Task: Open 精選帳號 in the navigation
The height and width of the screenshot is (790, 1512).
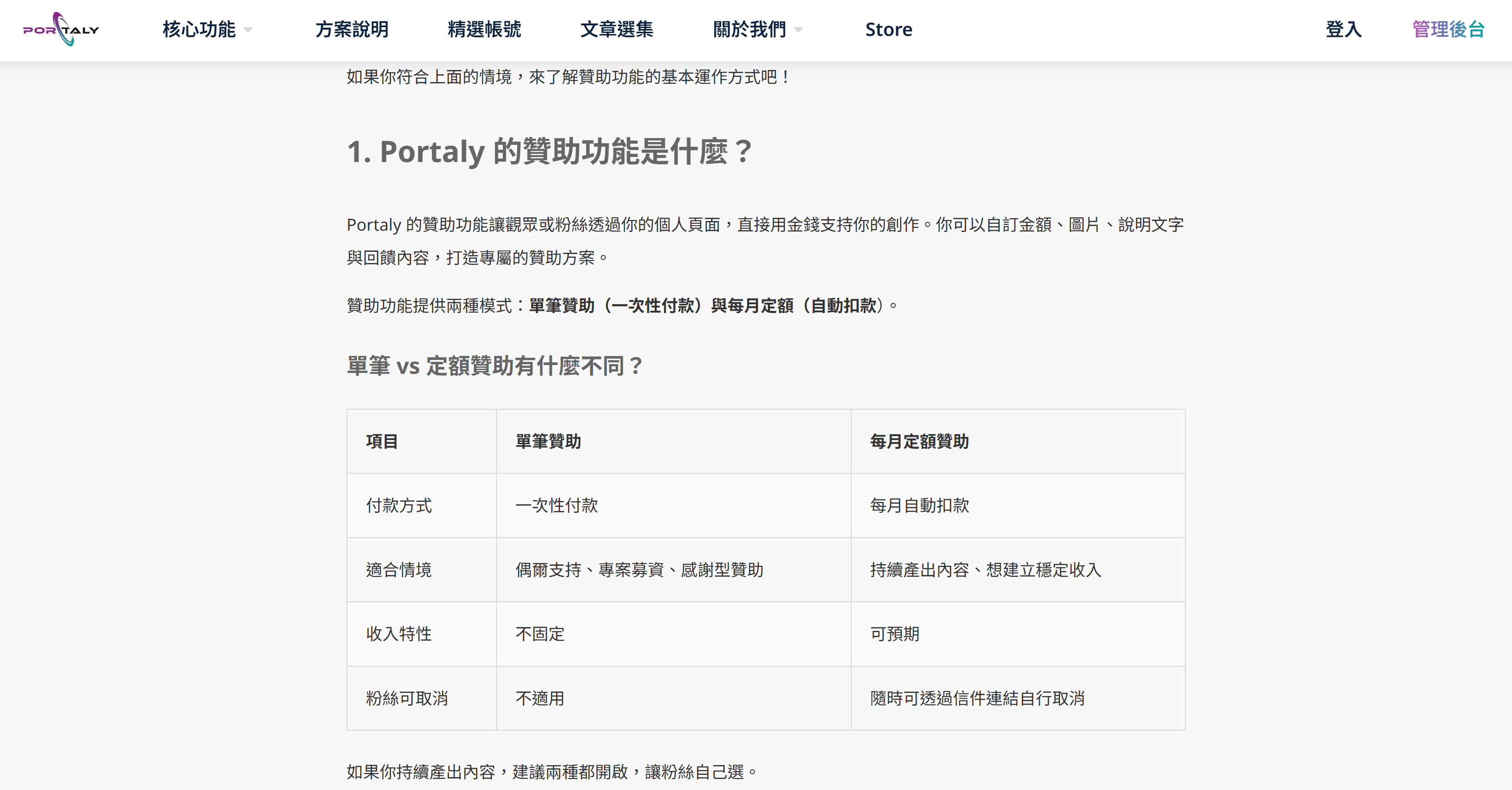Action: (x=484, y=29)
